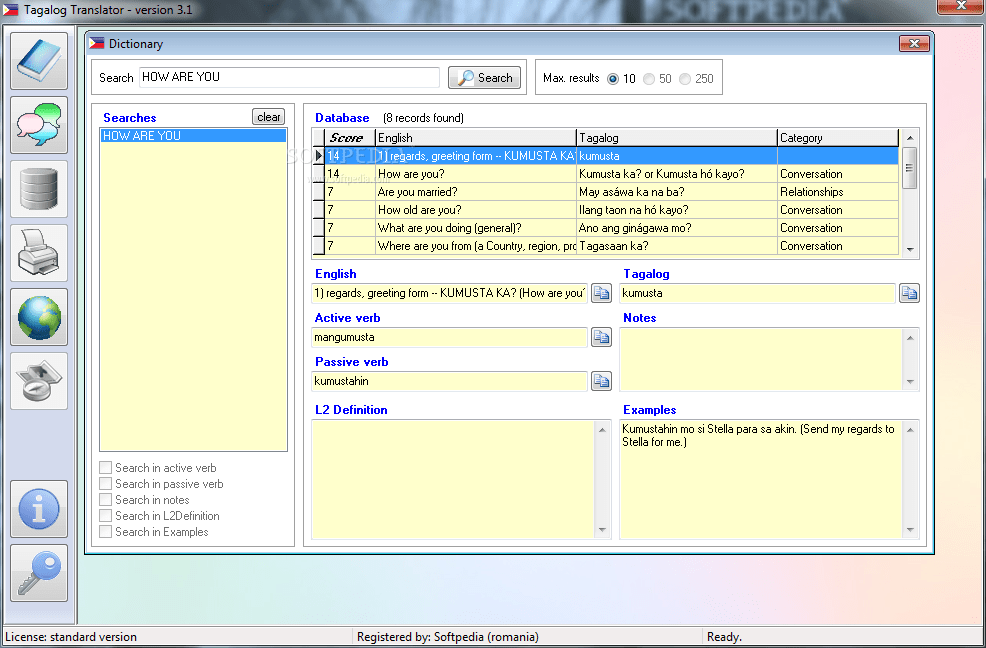986x648 pixels.
Task: Select the 'Tagasaan ka?' table cell
Action: (x=677, y=246)
